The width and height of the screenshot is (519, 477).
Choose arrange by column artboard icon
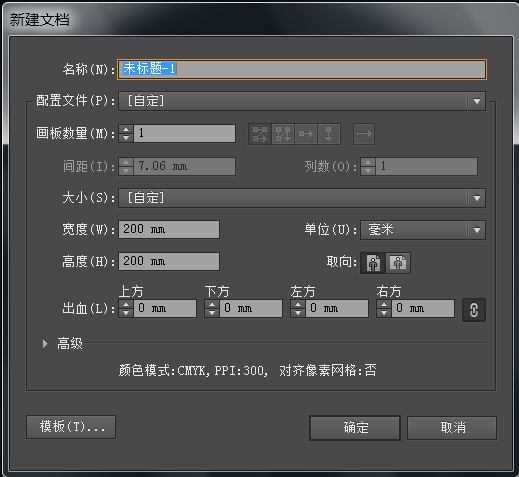click(329, 134)
